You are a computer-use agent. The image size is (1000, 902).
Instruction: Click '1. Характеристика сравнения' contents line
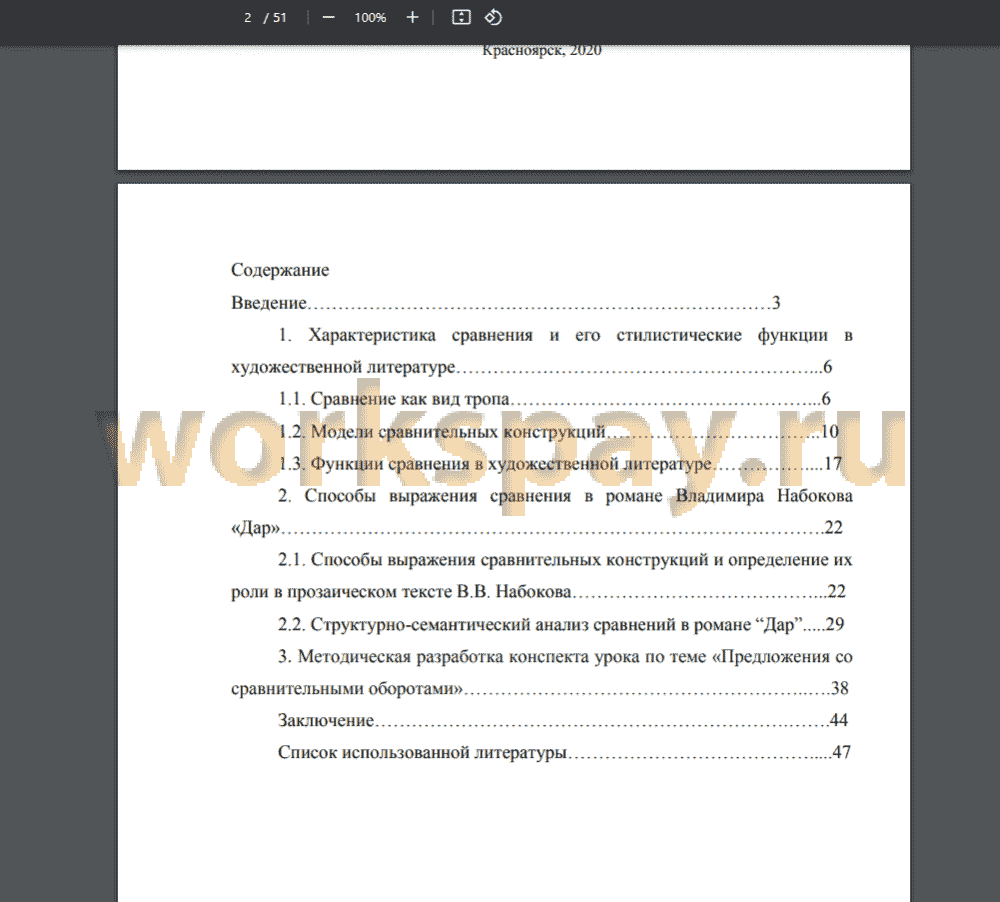565,335
